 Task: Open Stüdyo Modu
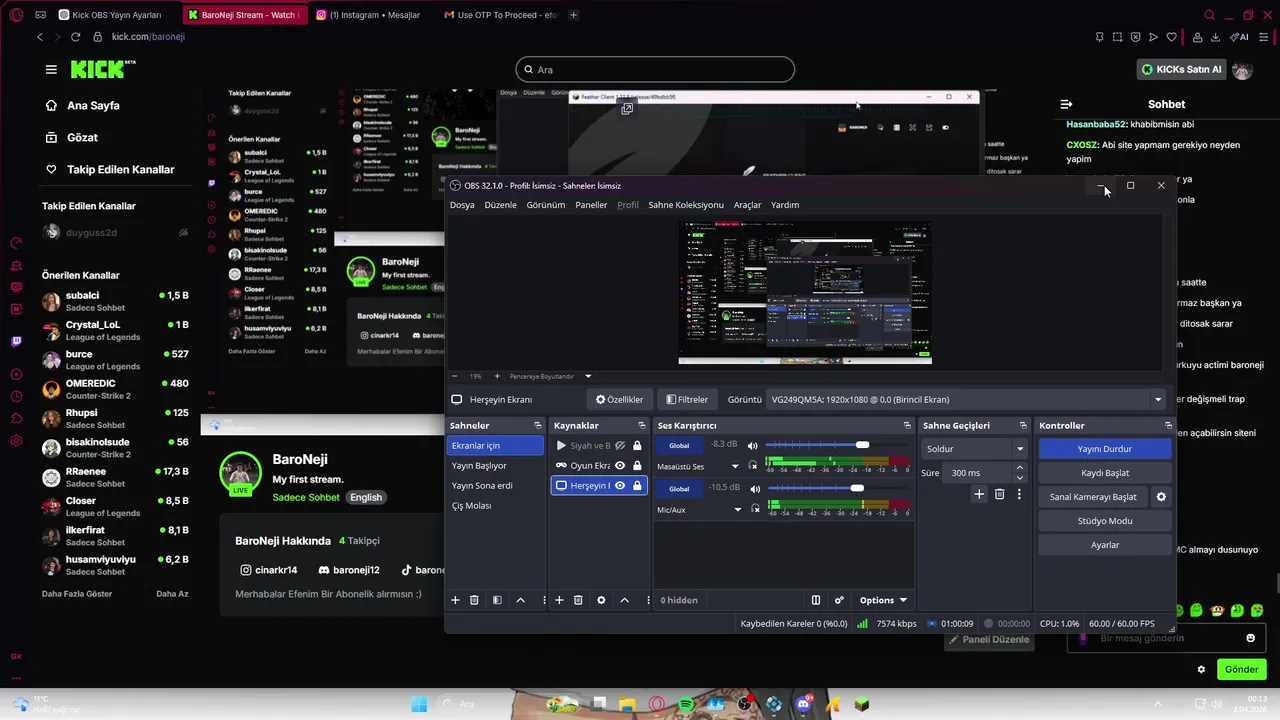(x=1104, y=521)
